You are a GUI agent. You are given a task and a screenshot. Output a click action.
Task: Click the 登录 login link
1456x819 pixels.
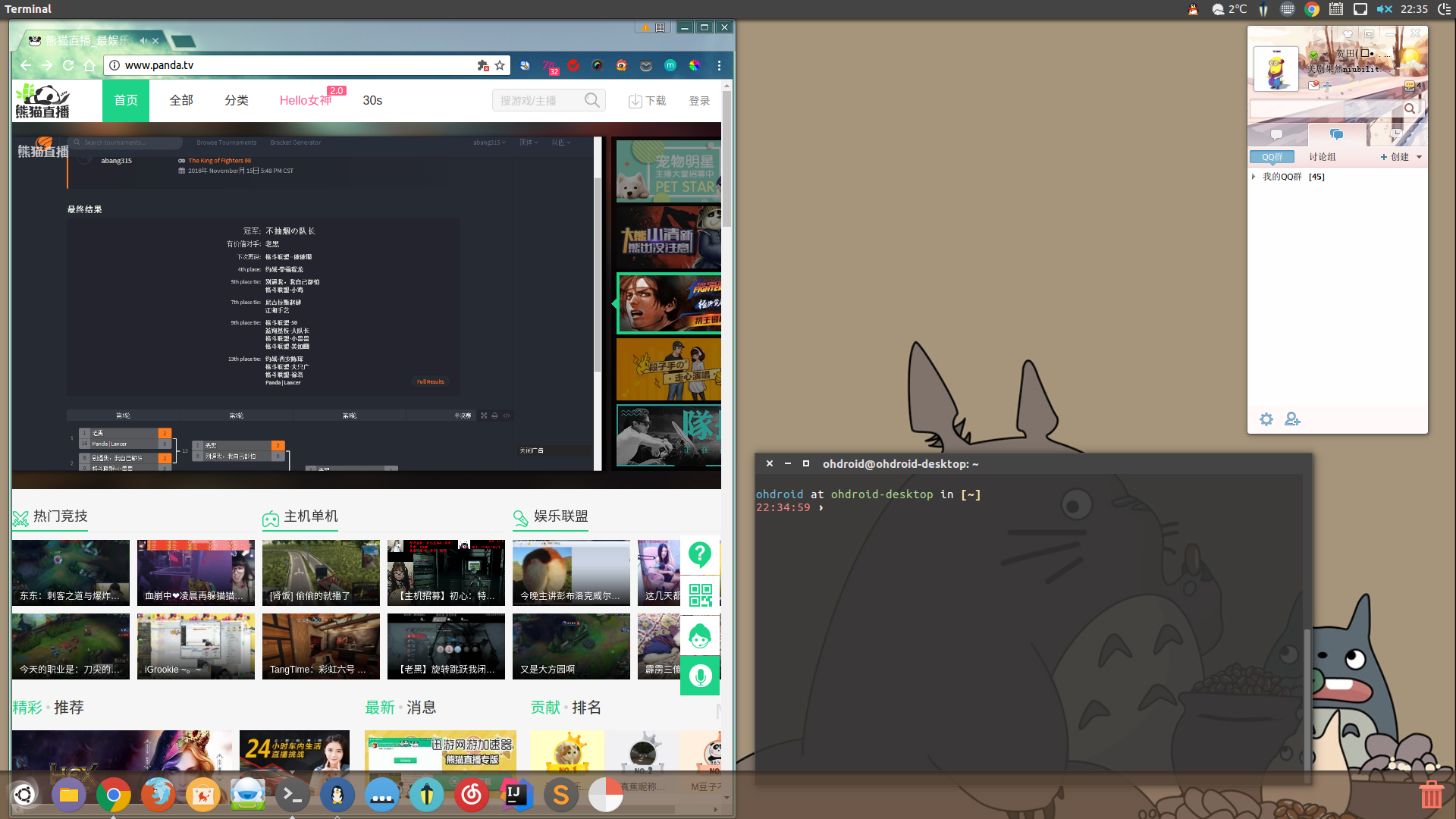[x=699, y=101]
